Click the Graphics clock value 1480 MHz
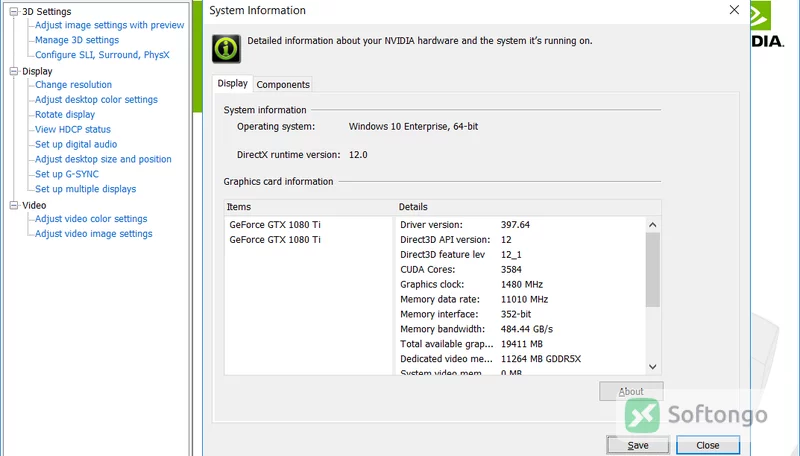The height and width of the screenshot is (456, 800). point(522,284)
